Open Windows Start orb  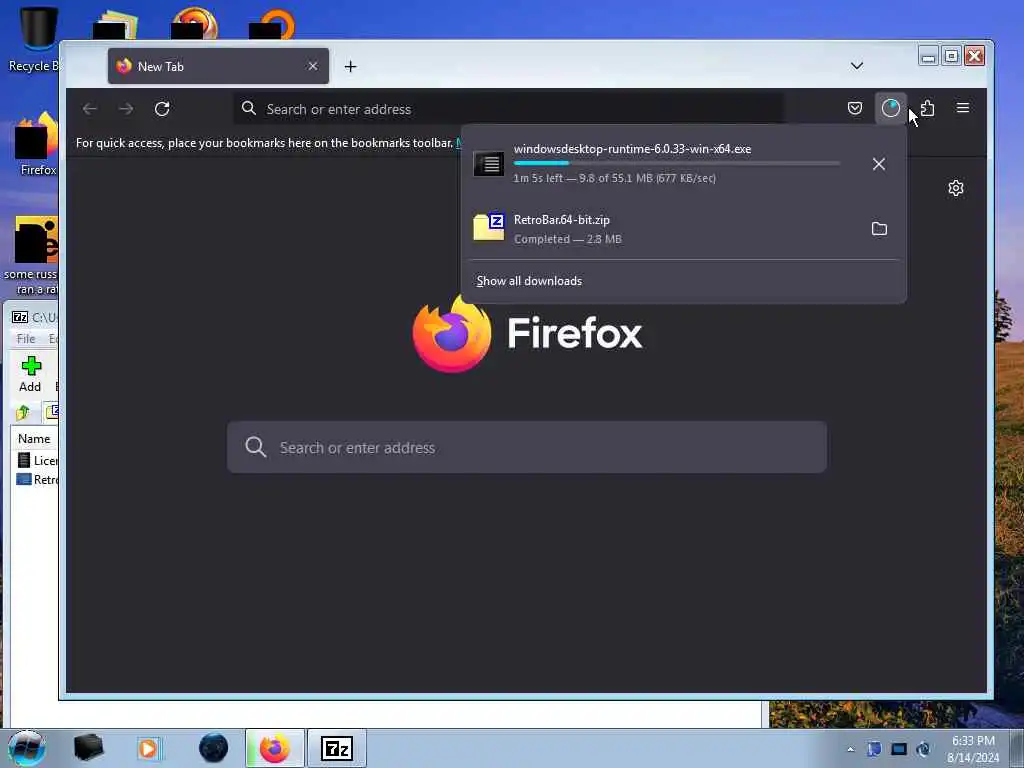[x=27, y=748]
